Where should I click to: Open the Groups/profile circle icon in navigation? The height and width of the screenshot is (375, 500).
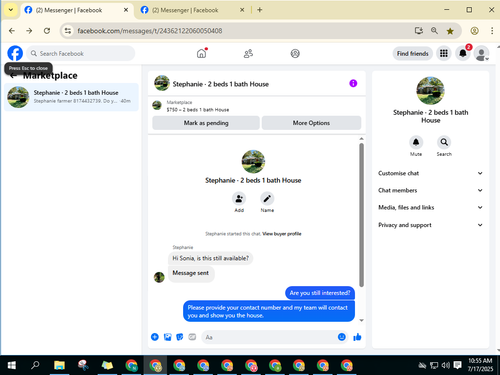click(x=295, y=53)
